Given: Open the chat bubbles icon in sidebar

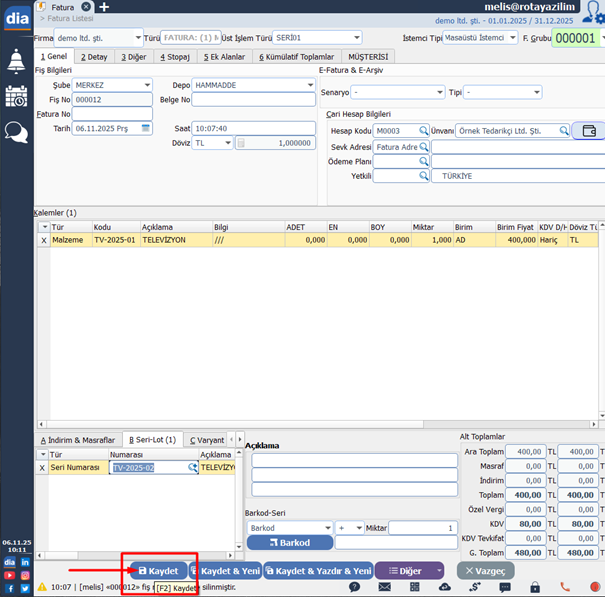Looking at the screenshot, I should click(16, 131).
